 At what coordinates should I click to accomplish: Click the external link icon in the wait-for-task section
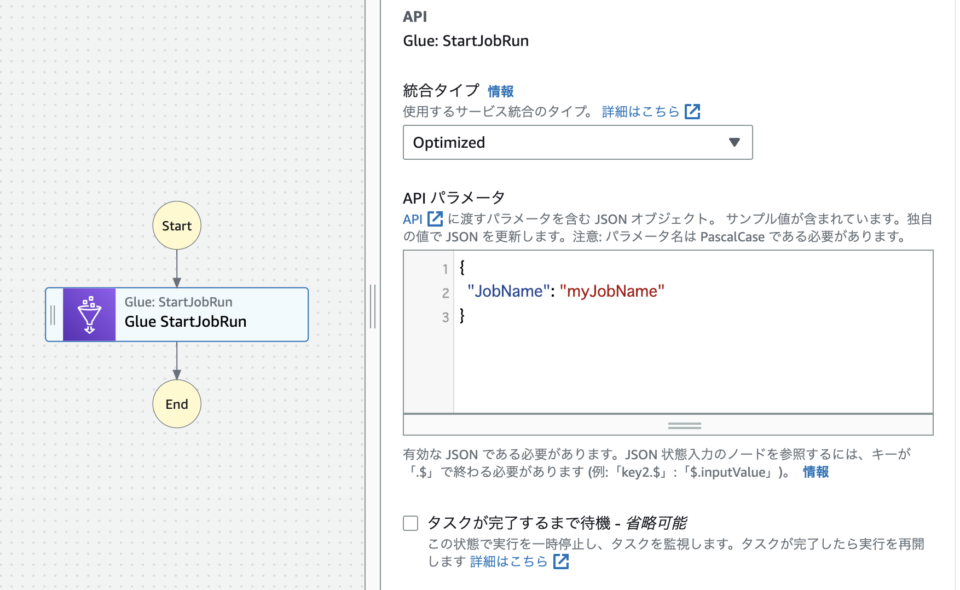[563, 561]
